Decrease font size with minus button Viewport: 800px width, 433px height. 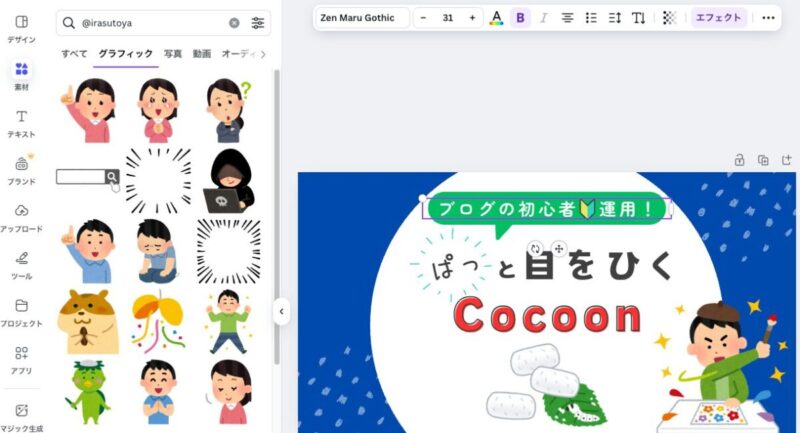point(423,18)
